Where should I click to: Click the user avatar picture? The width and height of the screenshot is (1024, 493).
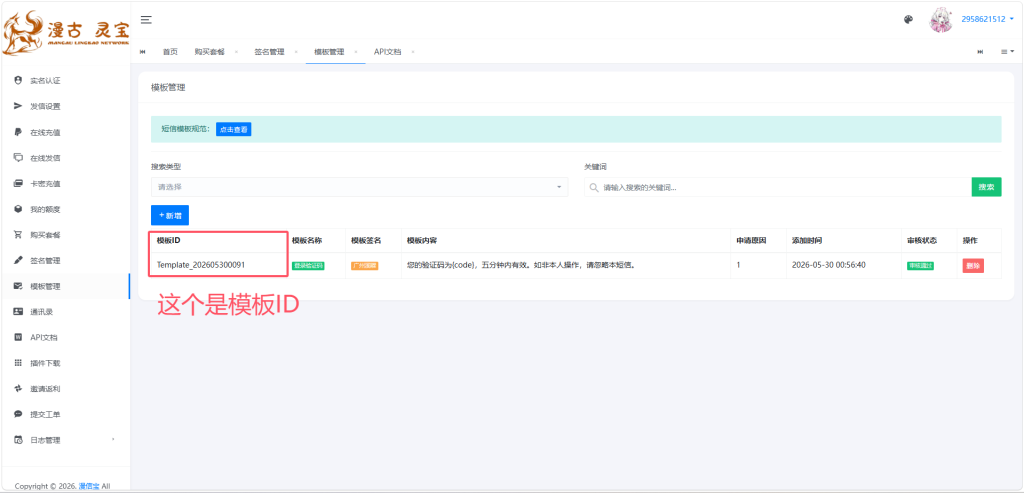coord(942,20)
